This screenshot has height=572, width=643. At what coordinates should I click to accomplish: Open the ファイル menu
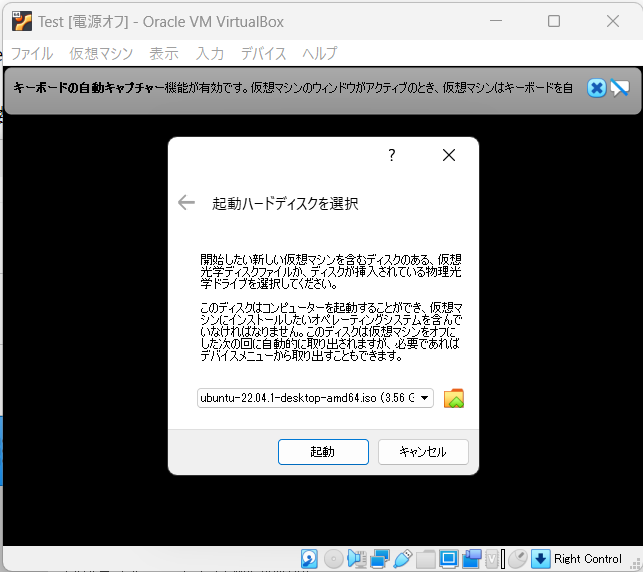coord(32,53)
